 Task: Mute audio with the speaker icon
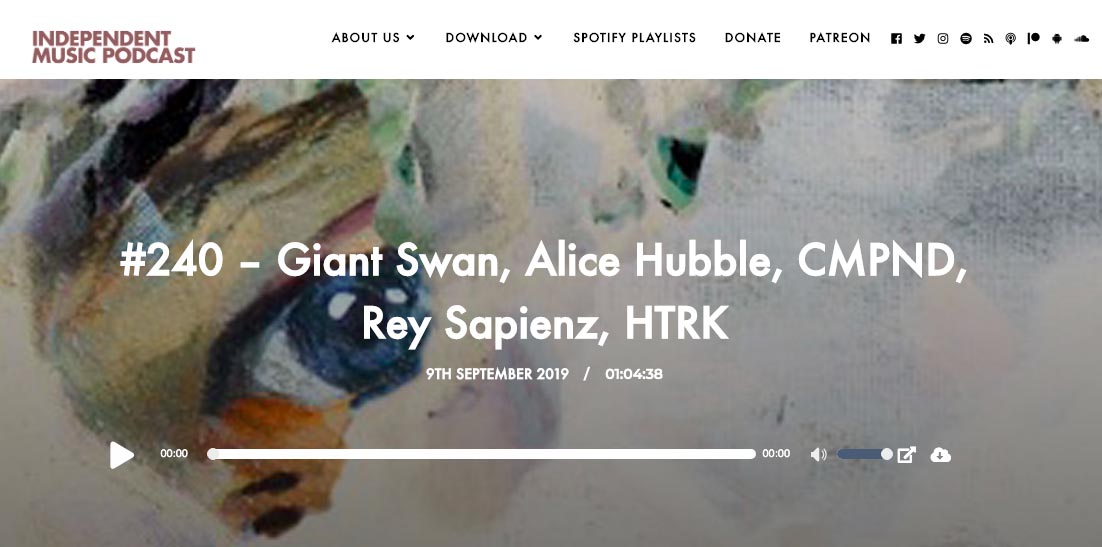tap(818, 454)
